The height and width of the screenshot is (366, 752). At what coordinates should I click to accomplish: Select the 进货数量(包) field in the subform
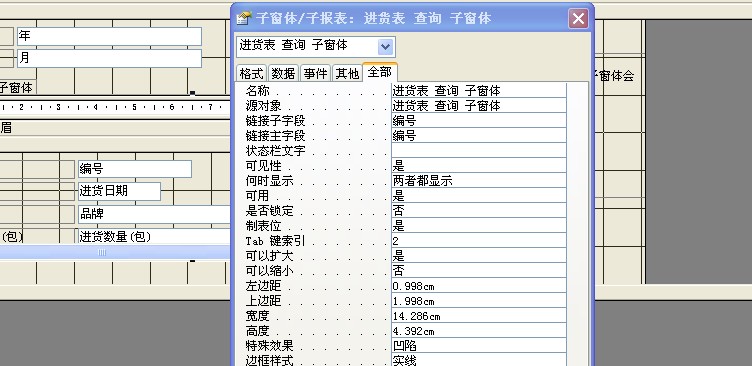[x=154, y=236]
